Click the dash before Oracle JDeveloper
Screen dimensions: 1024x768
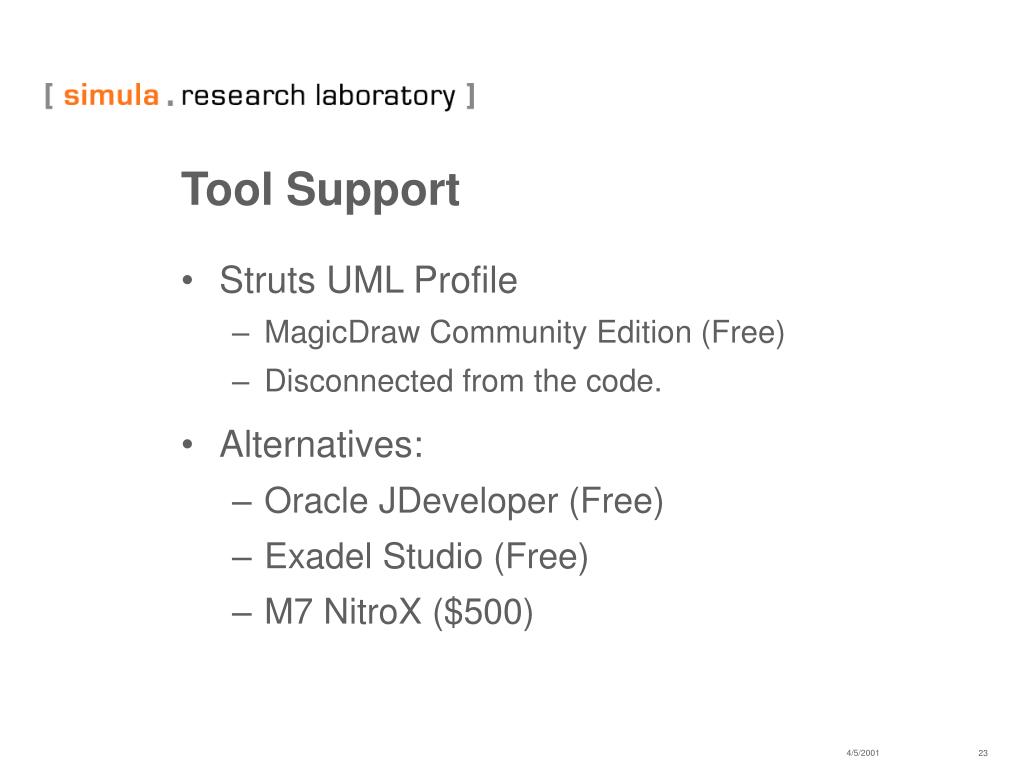[241, 504]
